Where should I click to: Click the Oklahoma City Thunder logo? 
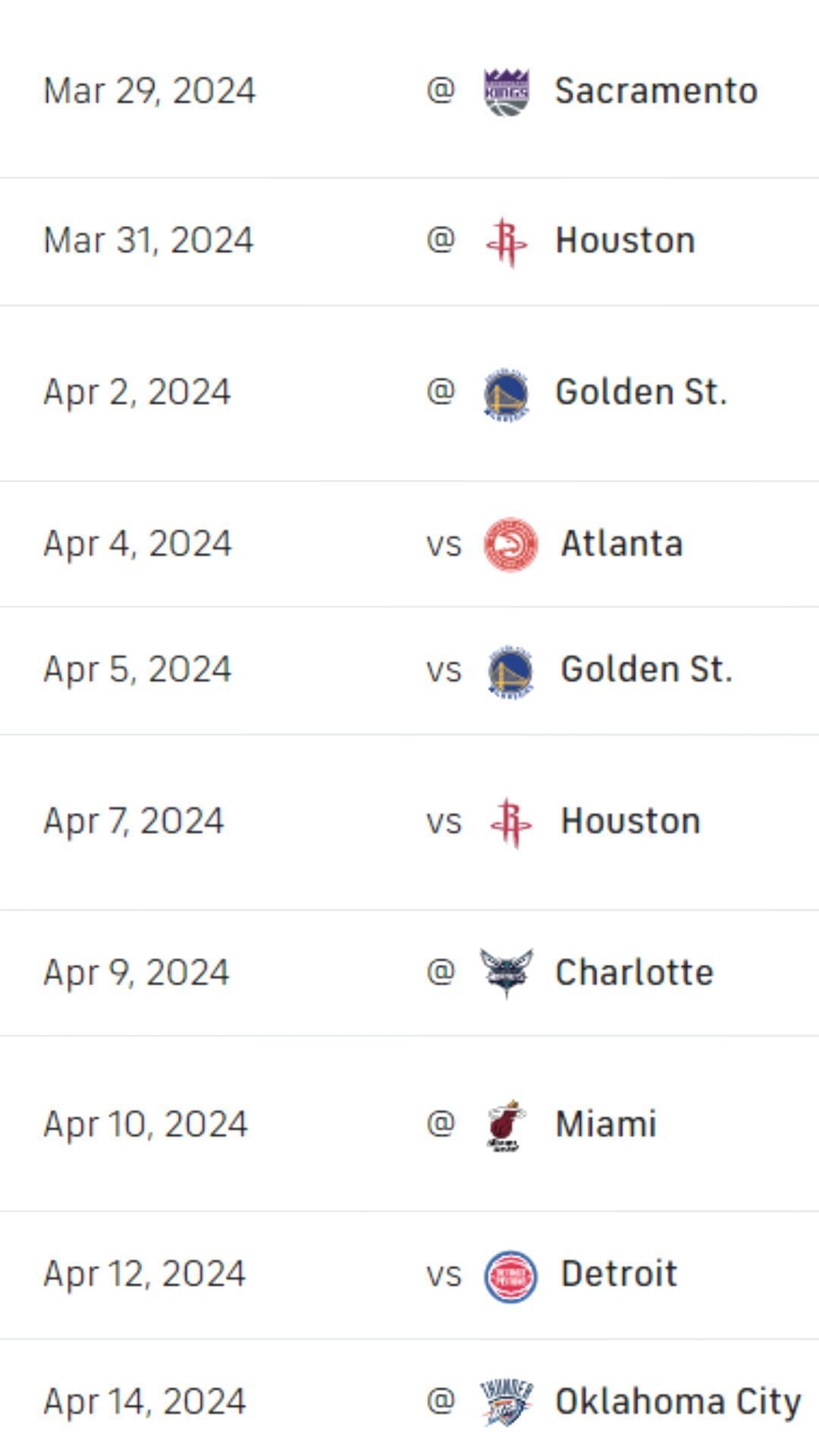[x=507, y=1403]
